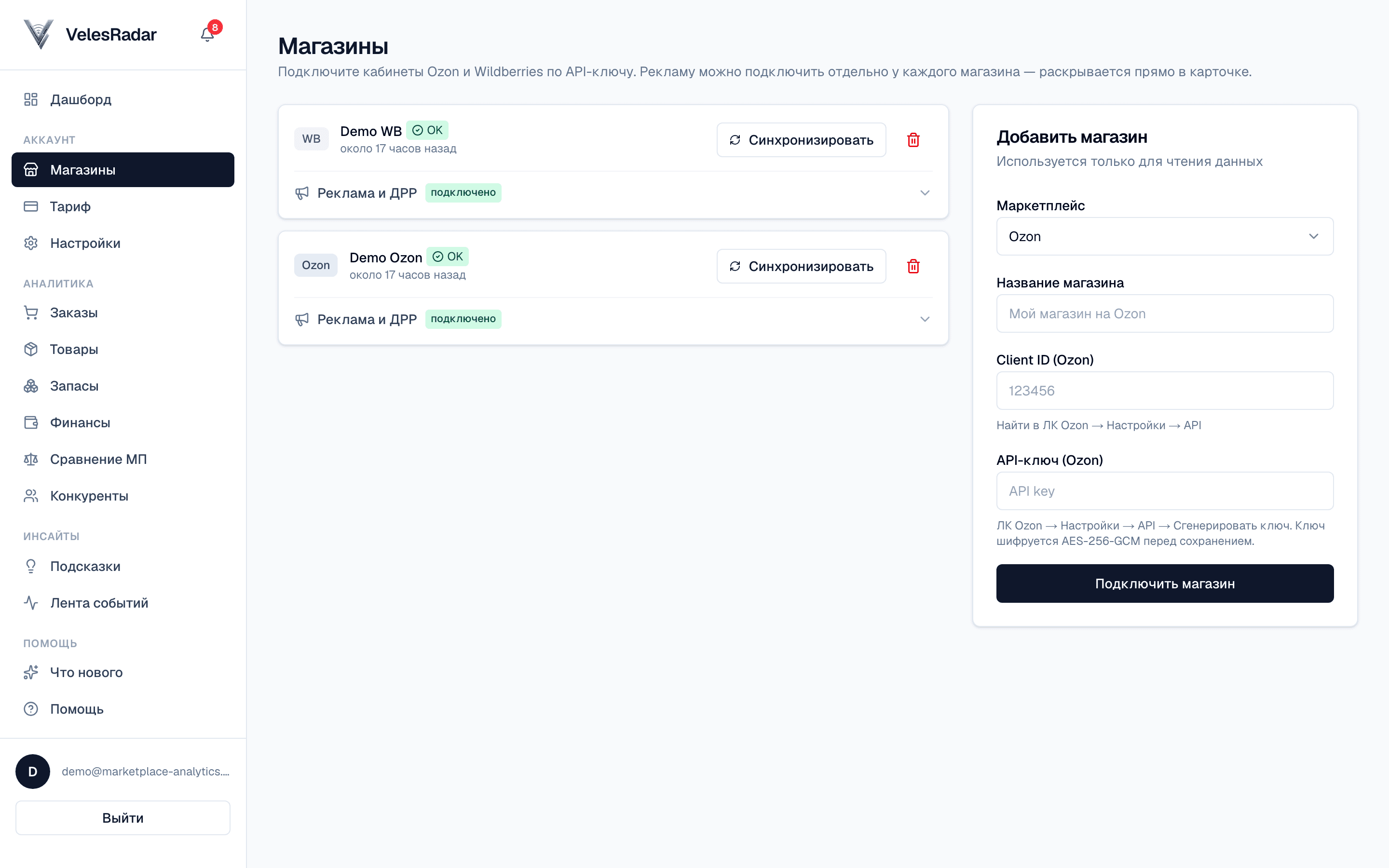Image resolution: width=1389 pixels, height=868 pixels.
Task: Click the Что нового sparkles icon
Action: click(31, 672)
